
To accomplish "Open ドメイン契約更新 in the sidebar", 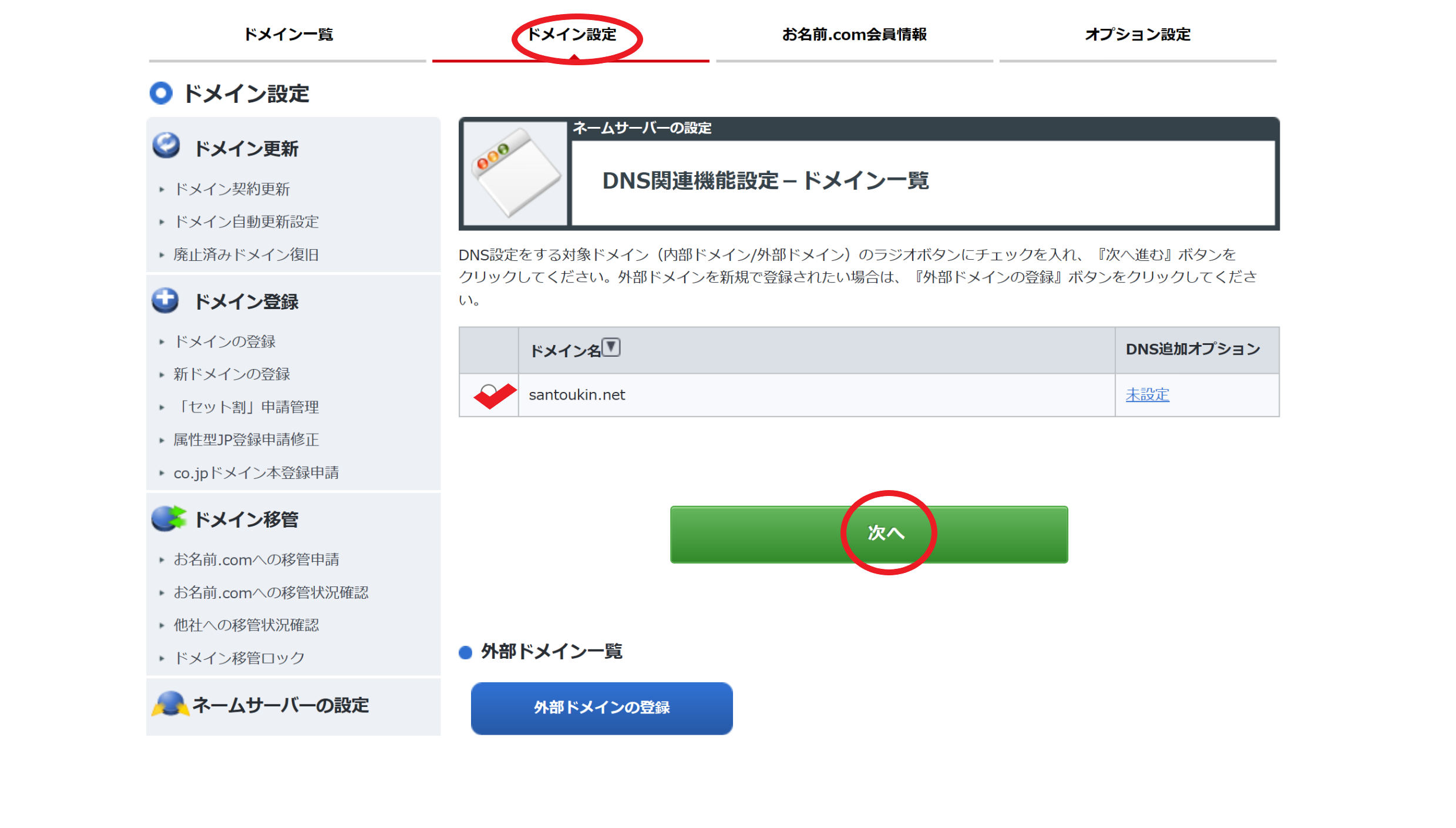I will coord(231,189).
